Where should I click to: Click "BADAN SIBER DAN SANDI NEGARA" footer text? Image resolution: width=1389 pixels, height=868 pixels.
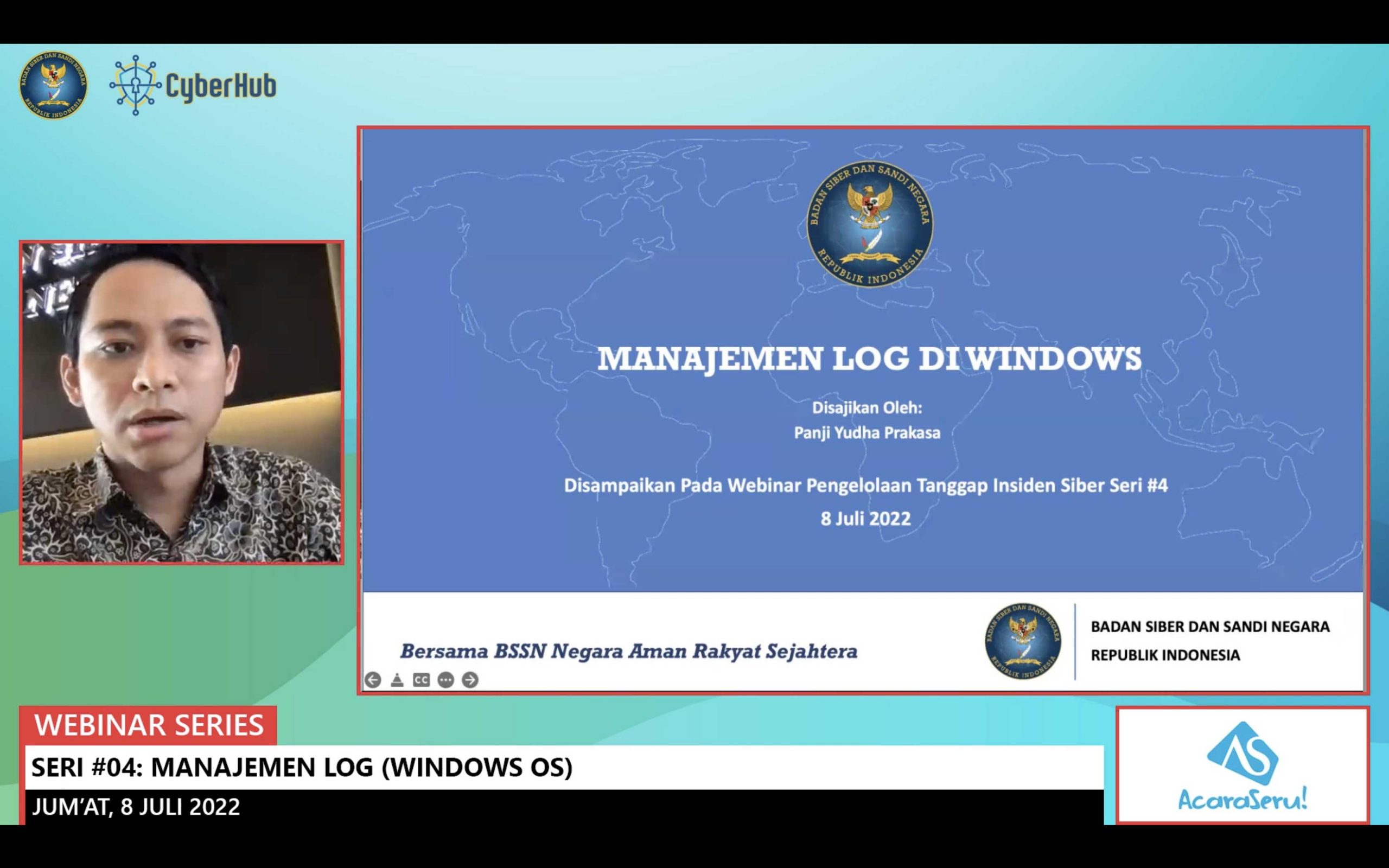click(x=1210, y=626)
